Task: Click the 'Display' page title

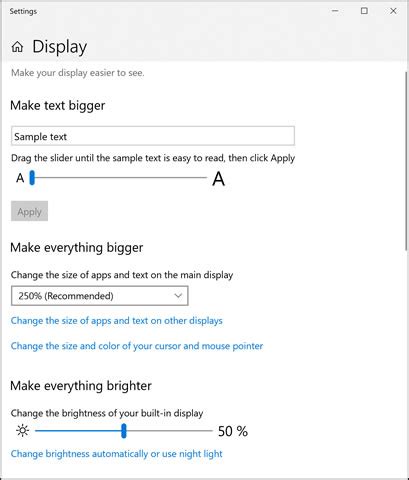Action: coord(60,47)
